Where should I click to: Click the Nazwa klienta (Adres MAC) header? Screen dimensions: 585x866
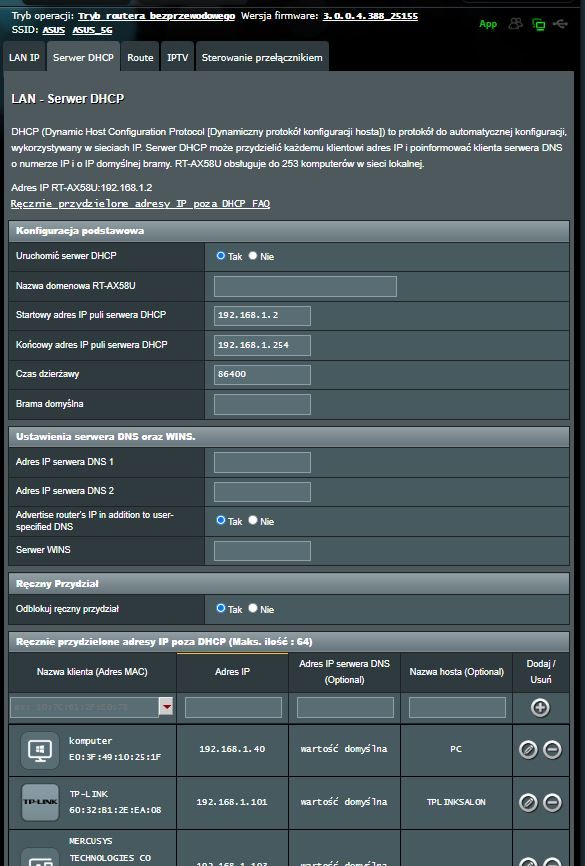click(92, 672)
